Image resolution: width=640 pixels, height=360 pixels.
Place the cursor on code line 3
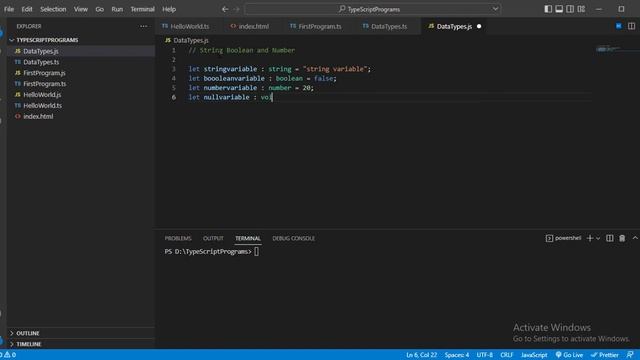[279, 69]
